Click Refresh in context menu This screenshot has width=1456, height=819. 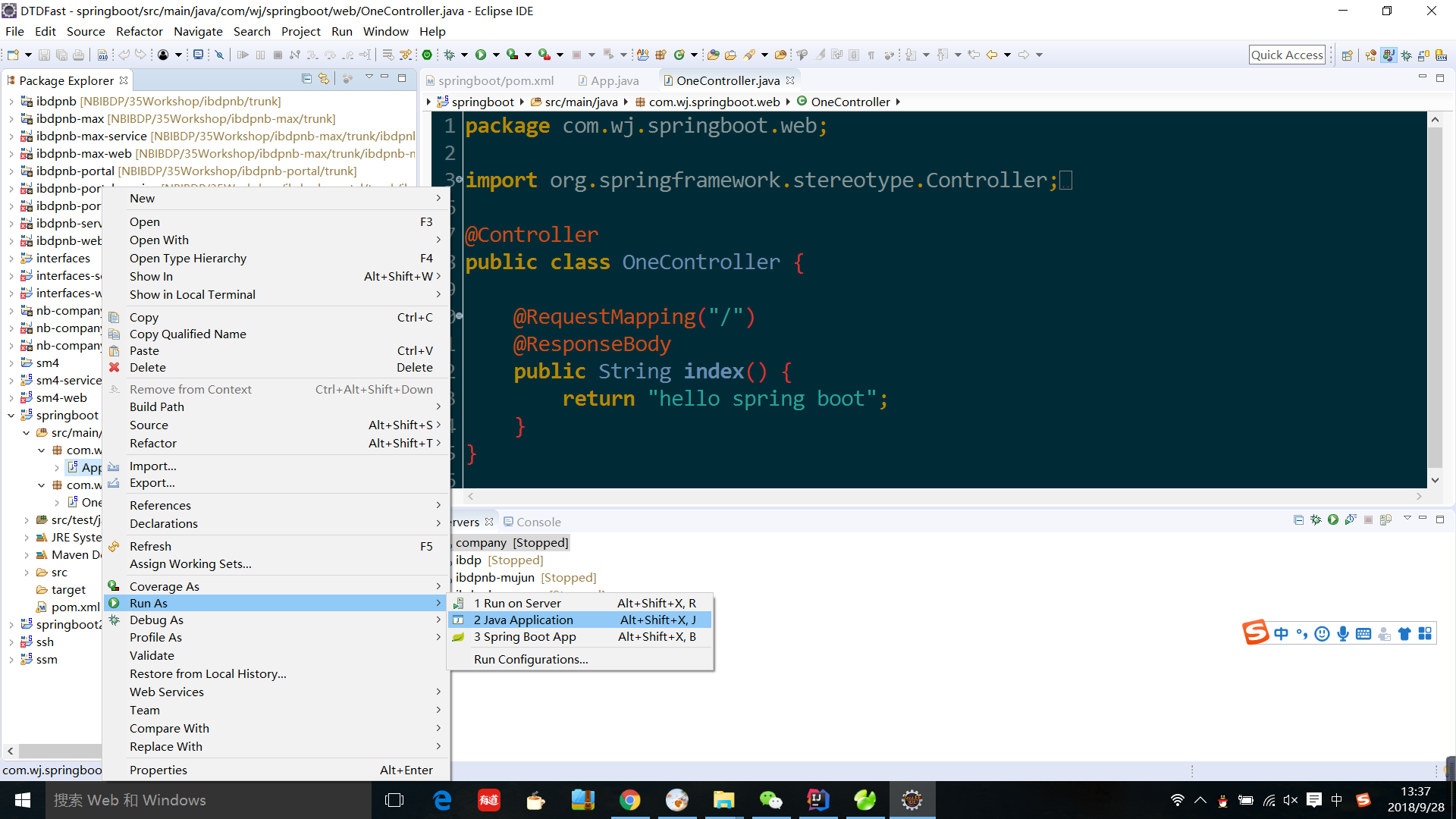[x=277, y=547]
